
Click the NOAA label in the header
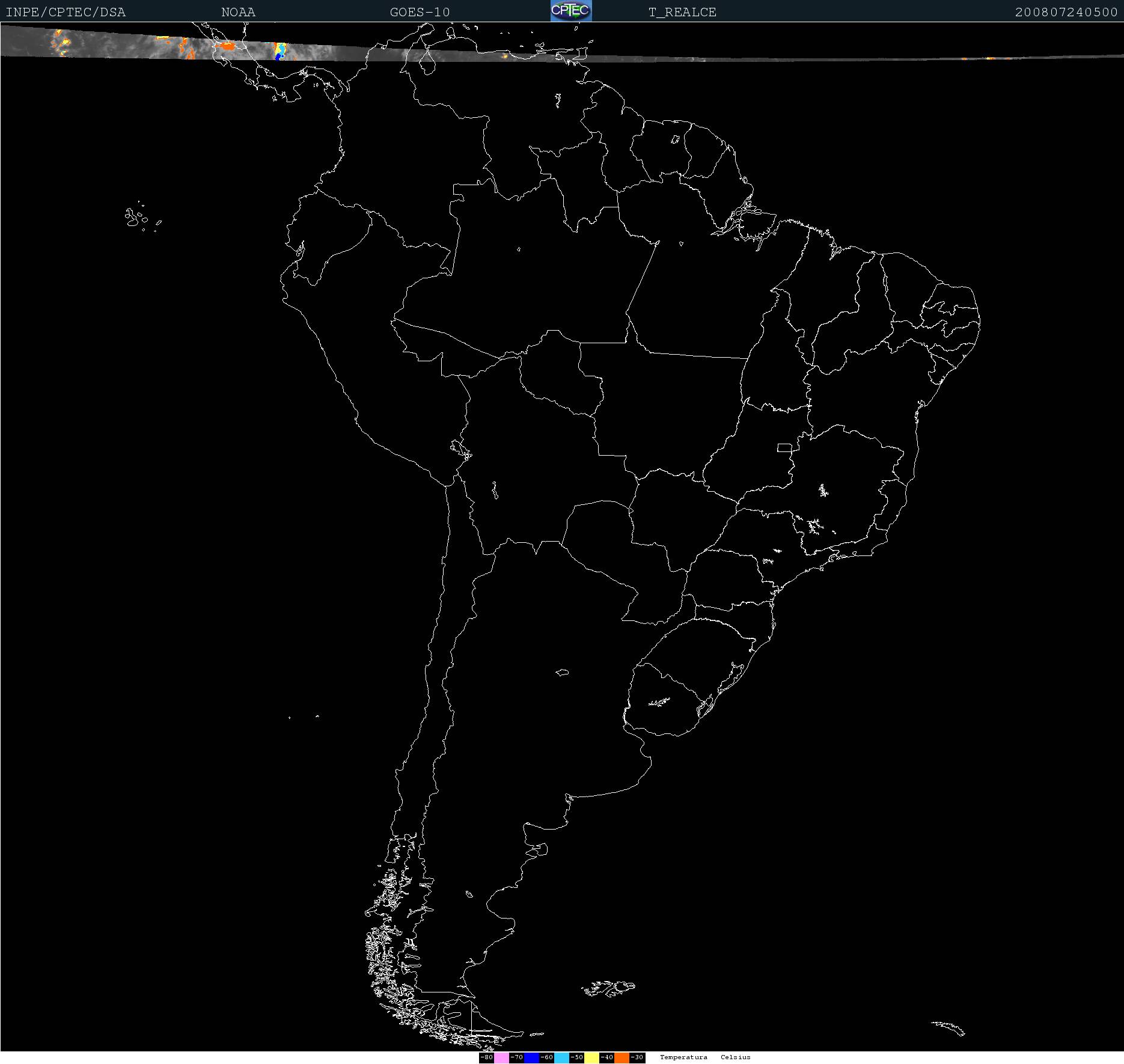(238, 12)
